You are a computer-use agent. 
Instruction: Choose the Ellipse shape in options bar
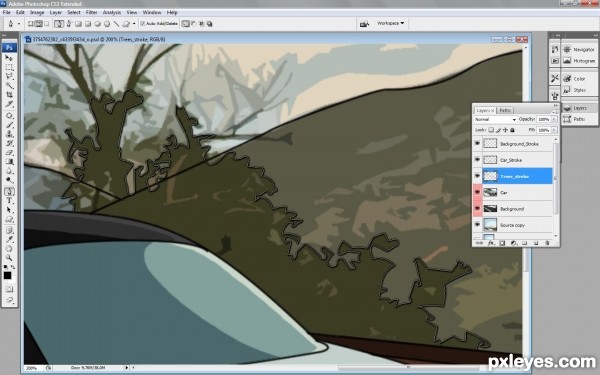98,24
